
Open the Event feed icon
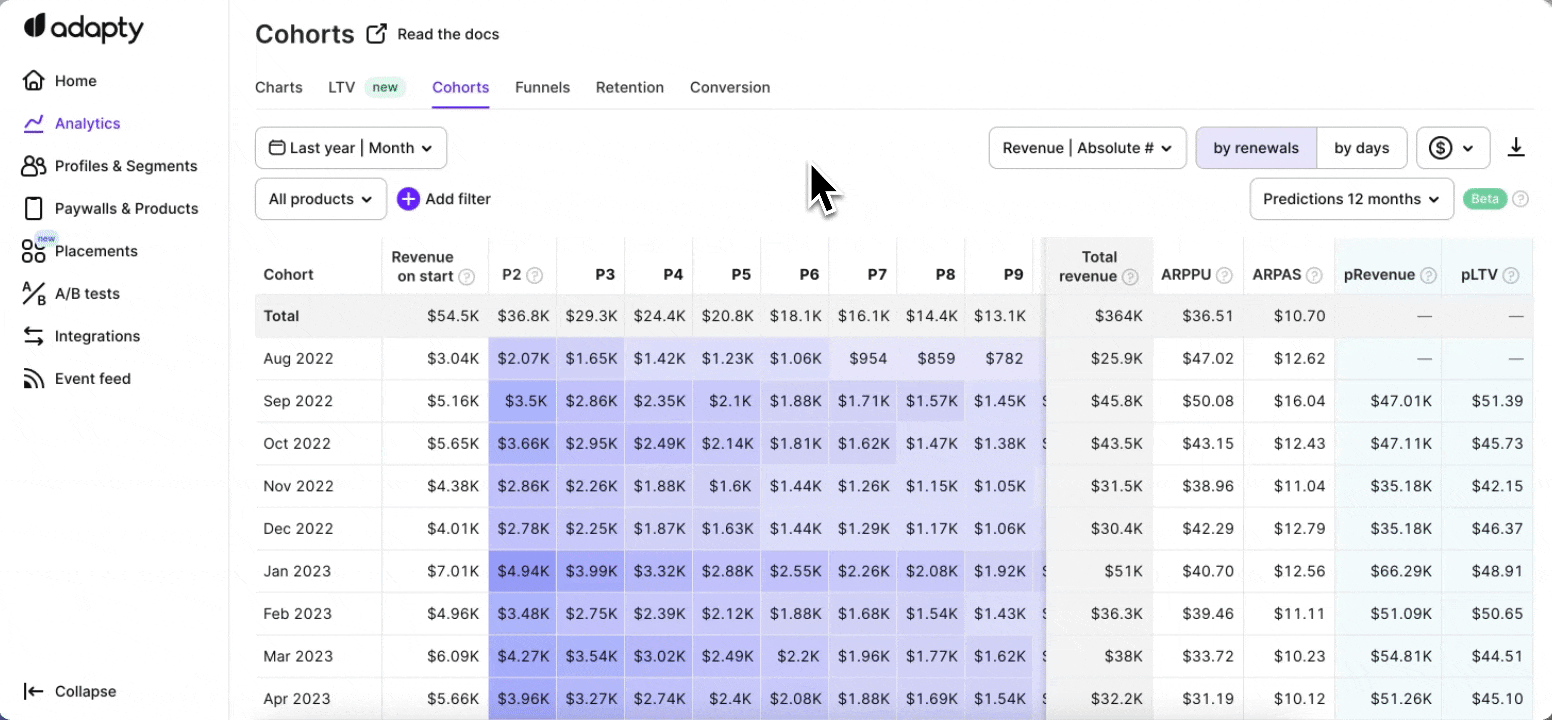click(x=34, y=379)
